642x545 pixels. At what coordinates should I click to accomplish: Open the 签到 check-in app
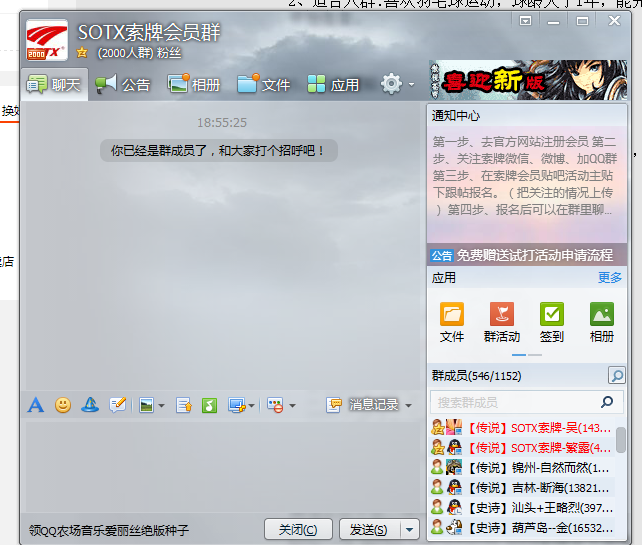click(x=552, y=323)
